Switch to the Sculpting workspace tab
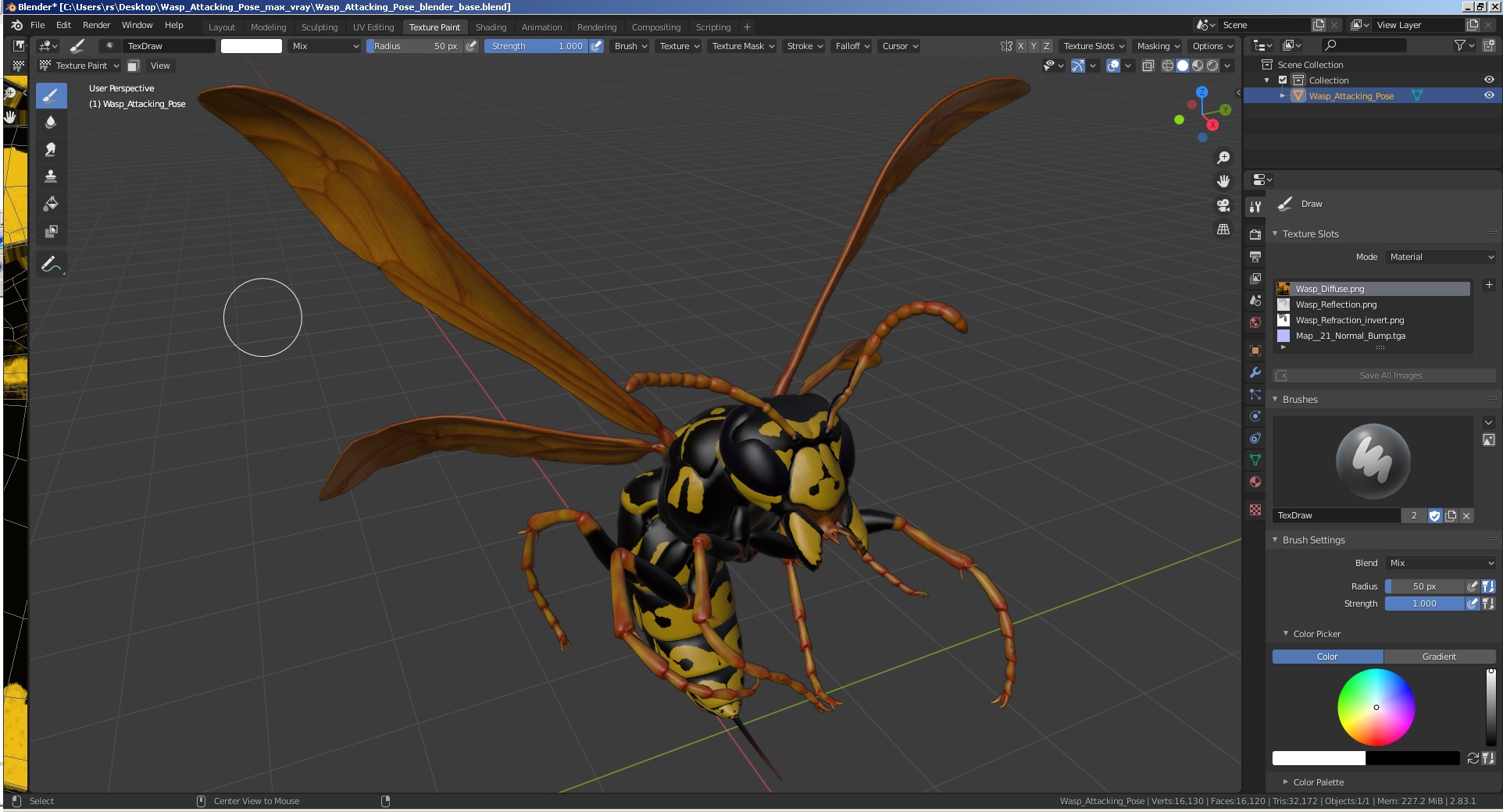The width and height of the screenshot is (1503, 812). [x=320, y=27]
